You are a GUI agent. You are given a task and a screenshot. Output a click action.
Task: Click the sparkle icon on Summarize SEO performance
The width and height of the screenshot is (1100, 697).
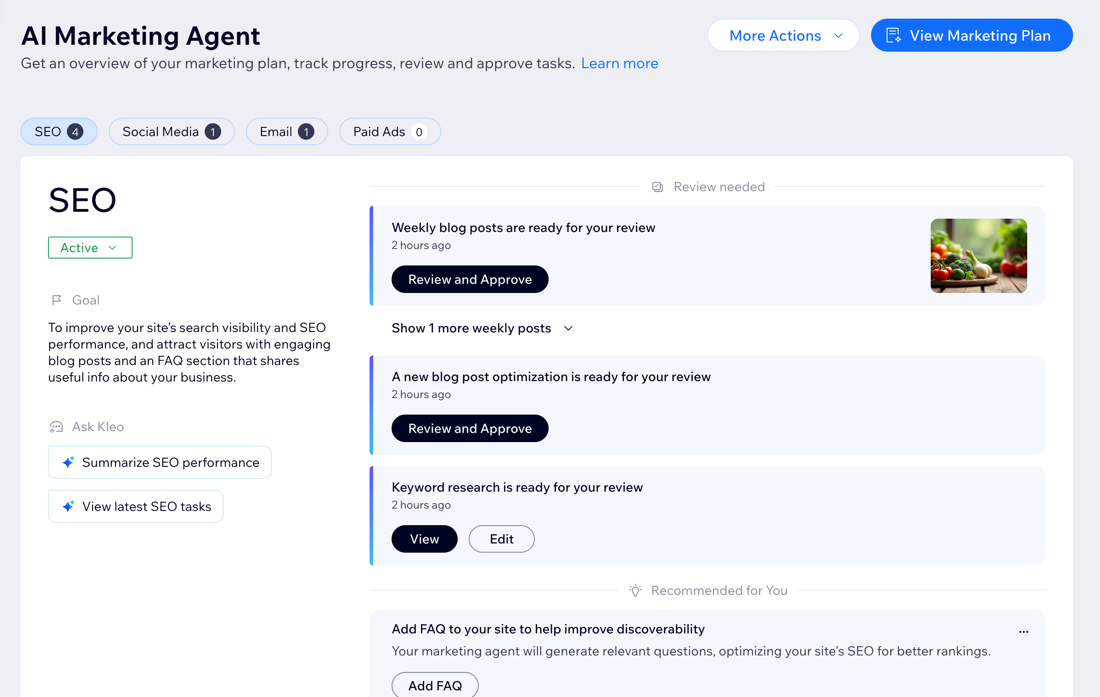[x=68, y=463]
